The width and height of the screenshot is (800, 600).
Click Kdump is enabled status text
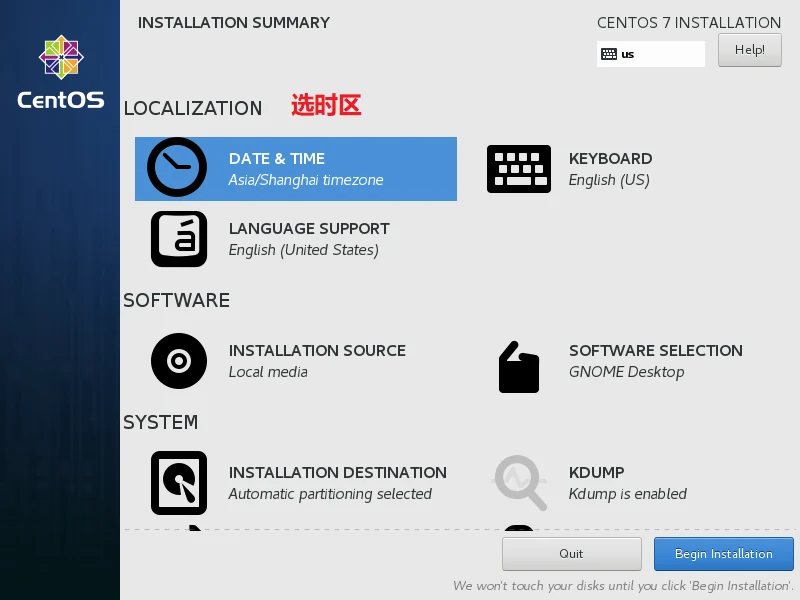point(628,494)
